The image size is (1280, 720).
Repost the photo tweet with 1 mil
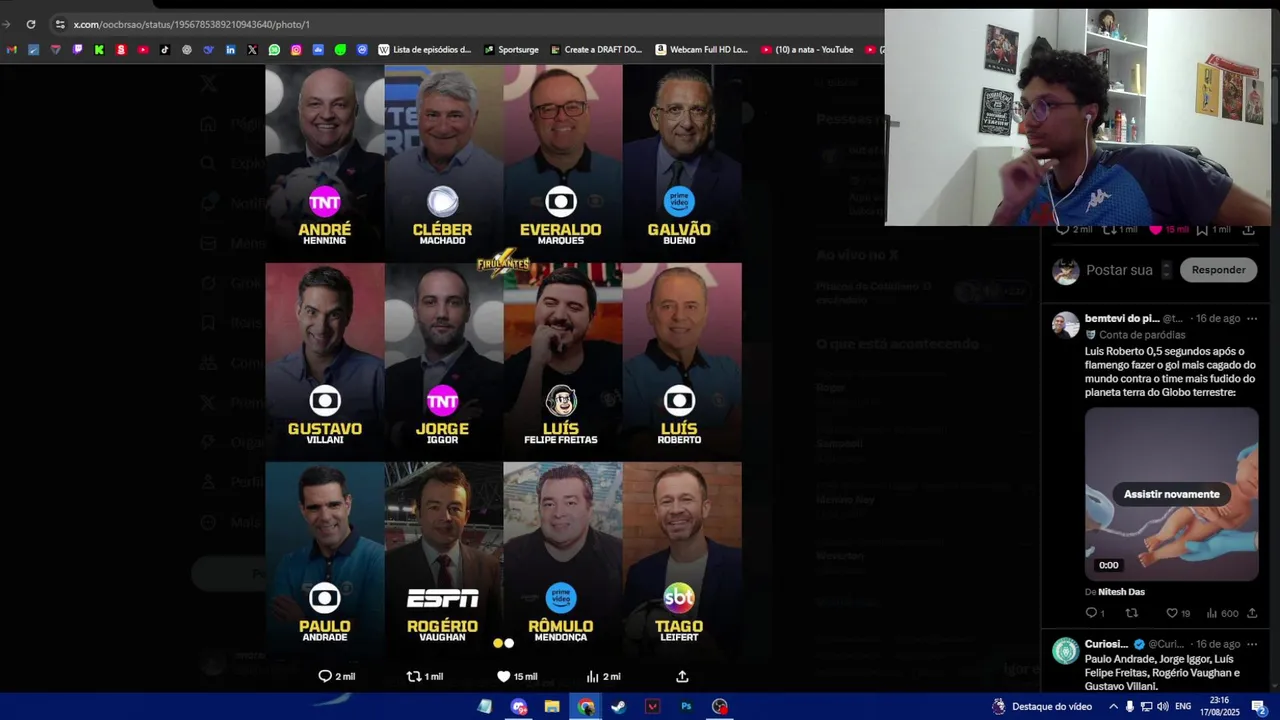tap(424, 676)
